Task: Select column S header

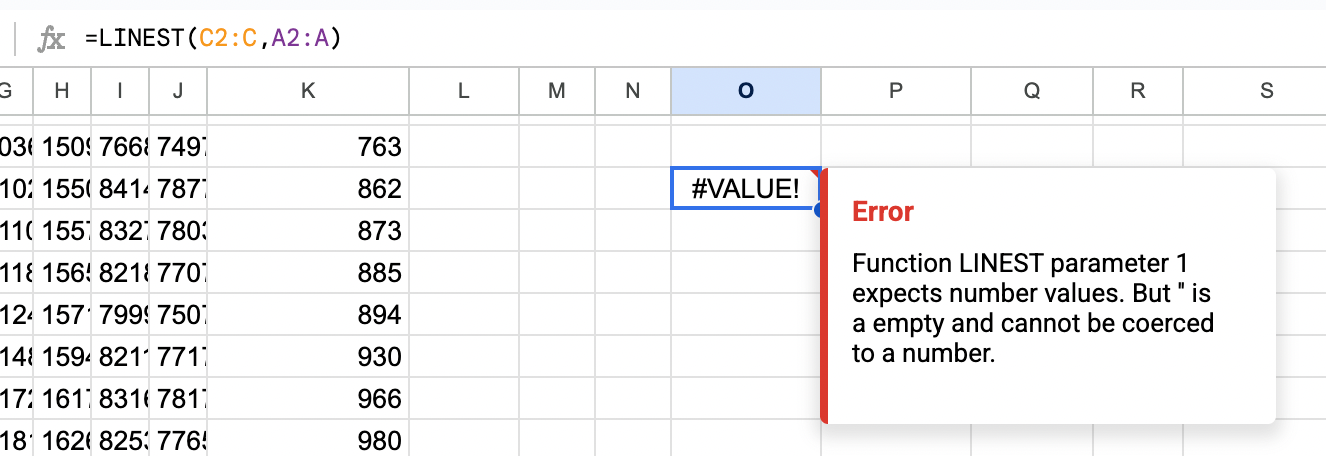Action: (x=1266, y=91)
